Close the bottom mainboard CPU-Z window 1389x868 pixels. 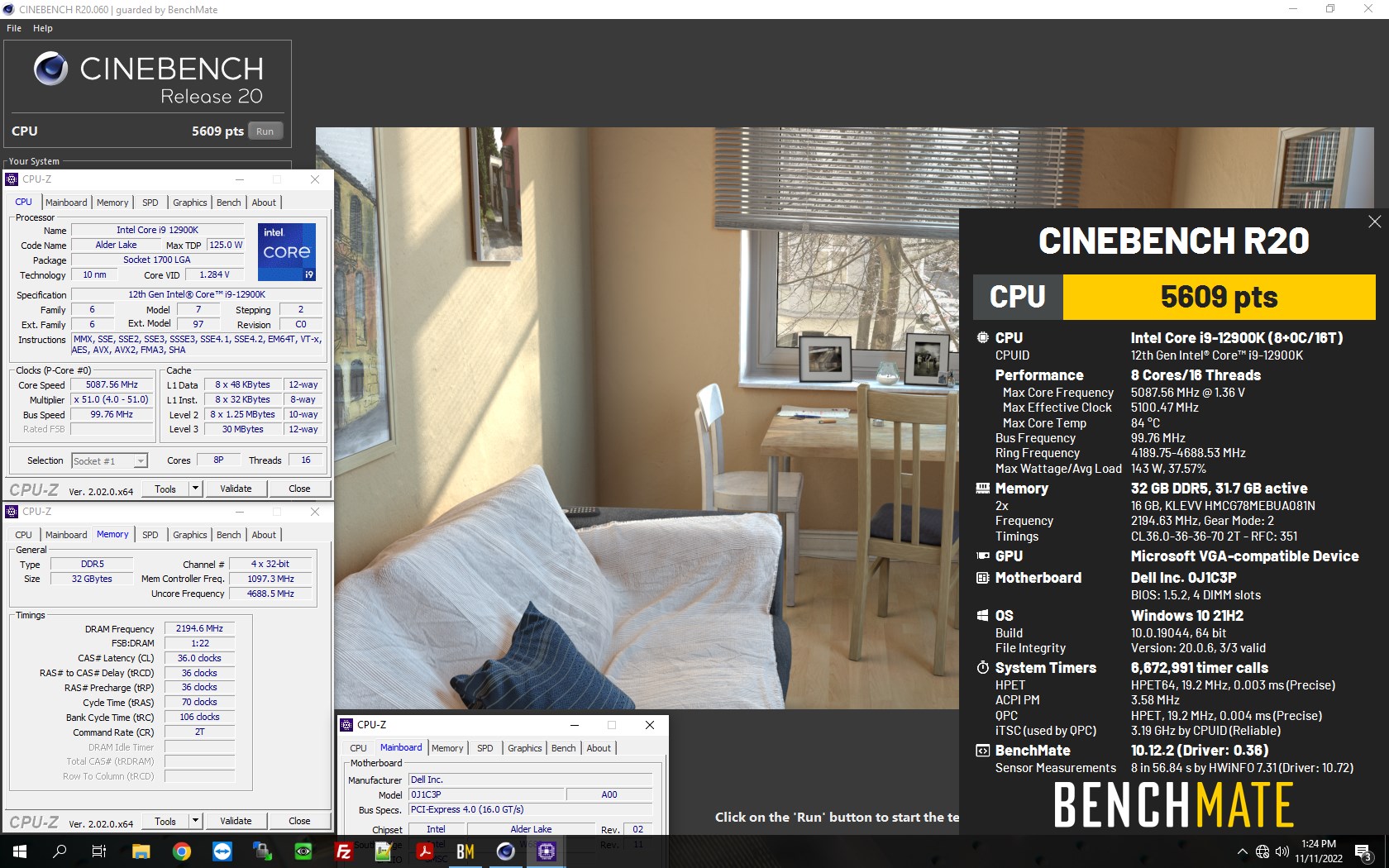pos(650,725)
